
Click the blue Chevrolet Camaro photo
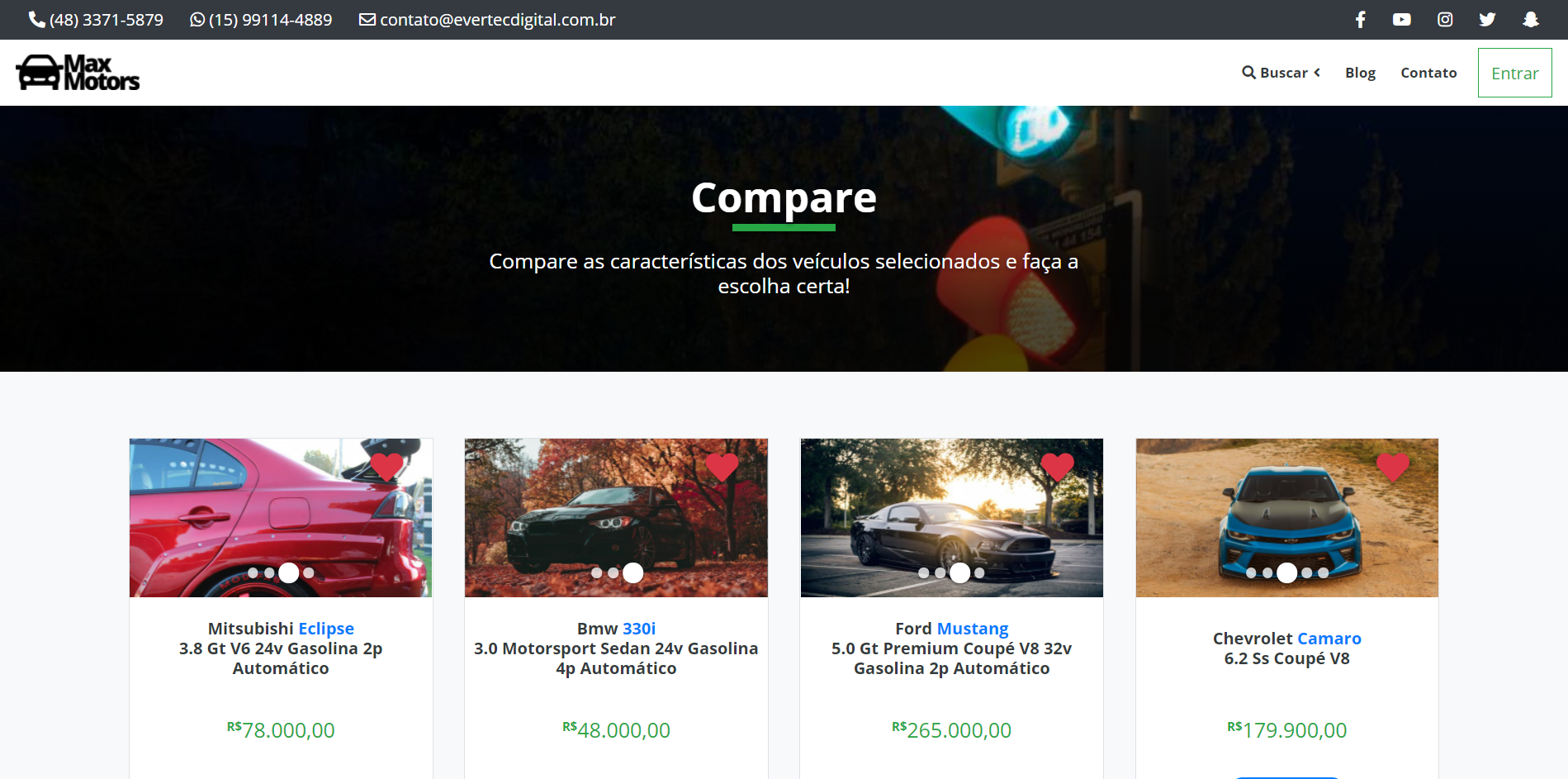1286,518
